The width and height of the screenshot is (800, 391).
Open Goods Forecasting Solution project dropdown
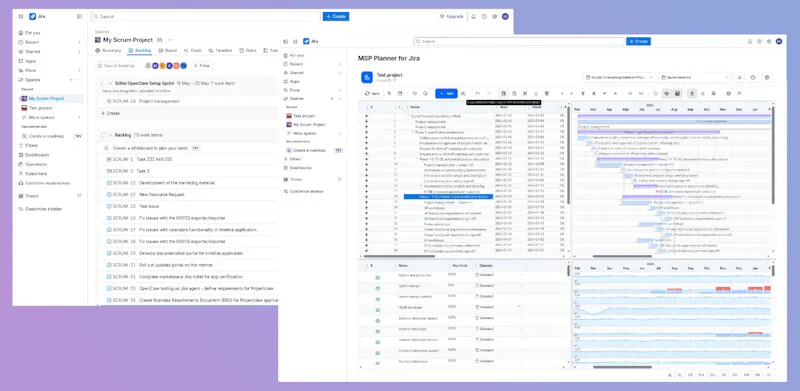tap(619, 78)
